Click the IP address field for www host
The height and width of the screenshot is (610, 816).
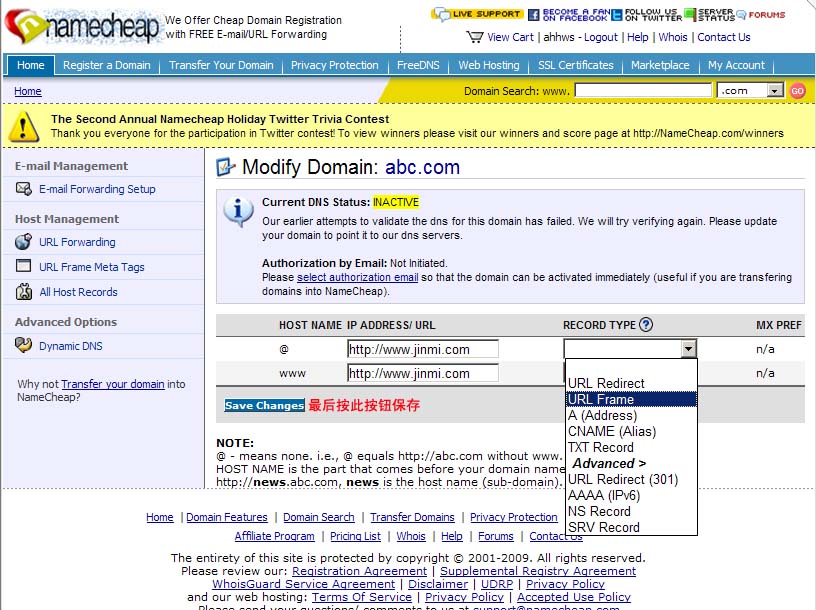point(422,373)
